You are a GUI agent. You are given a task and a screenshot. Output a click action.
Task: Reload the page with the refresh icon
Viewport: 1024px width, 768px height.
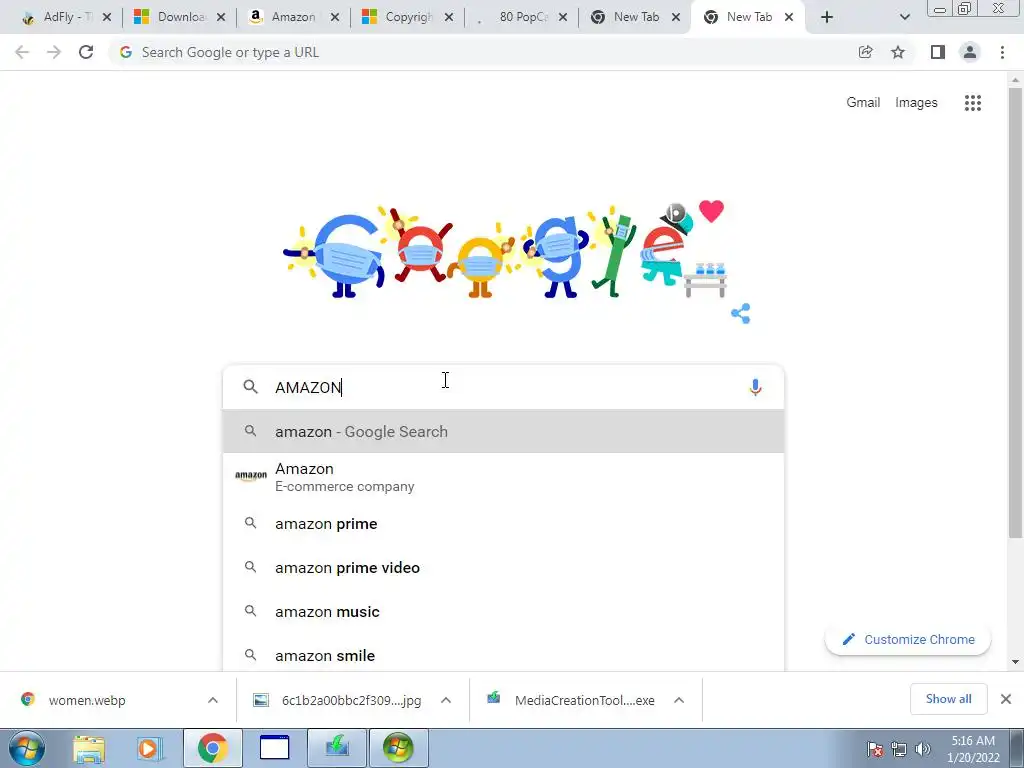click(86, 52)
